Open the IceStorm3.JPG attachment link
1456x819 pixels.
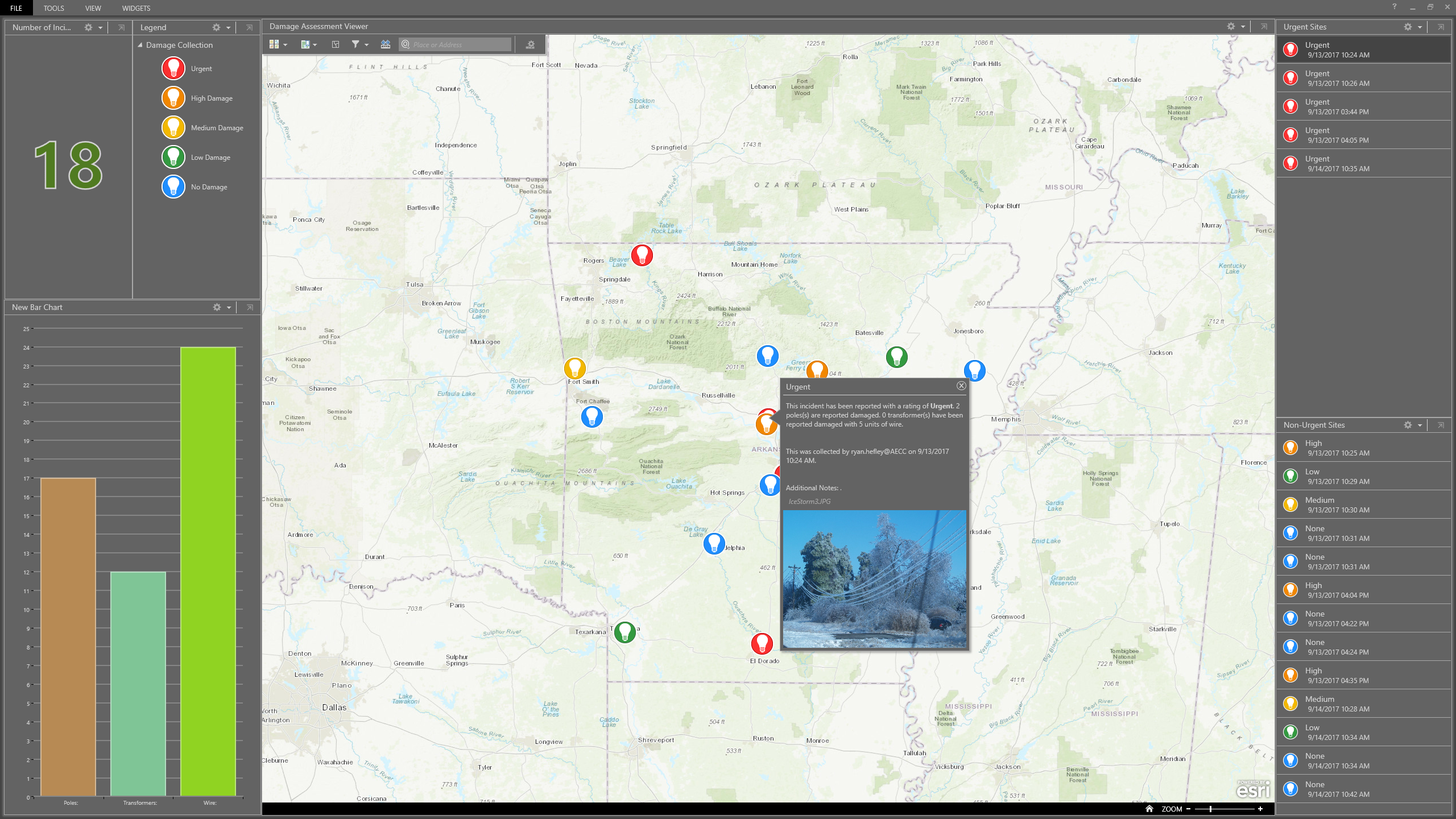[x=809, y=502]
